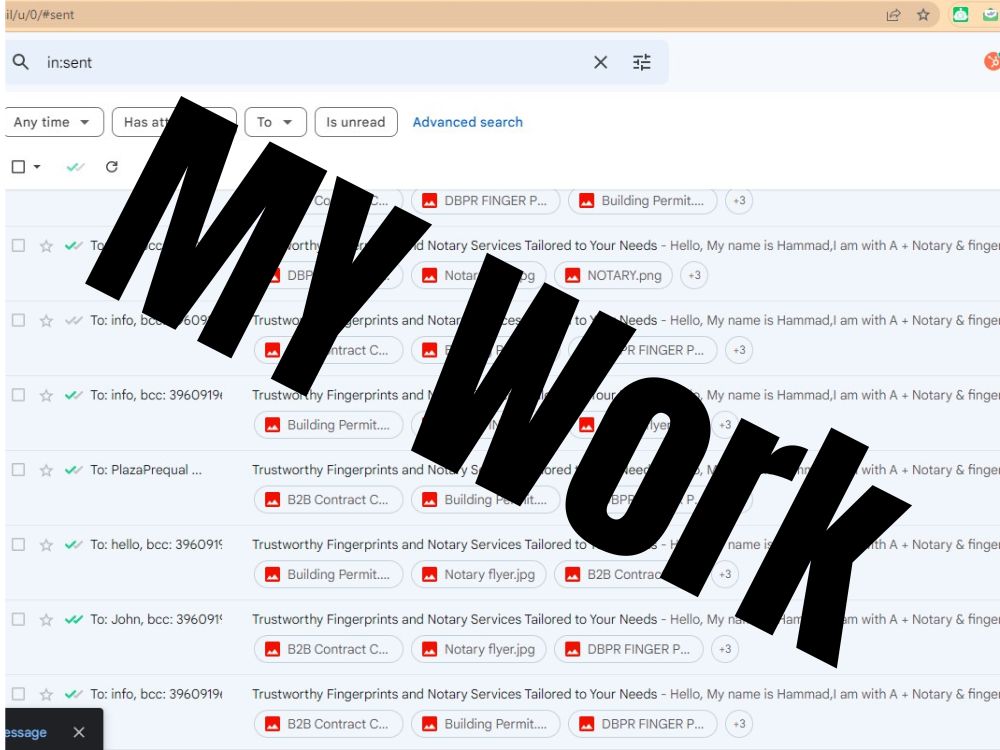The height and width of the screenshot is (750, 1000).
Task: Click tracking checkmarks on the John email
Action: (x=74, y=619)
